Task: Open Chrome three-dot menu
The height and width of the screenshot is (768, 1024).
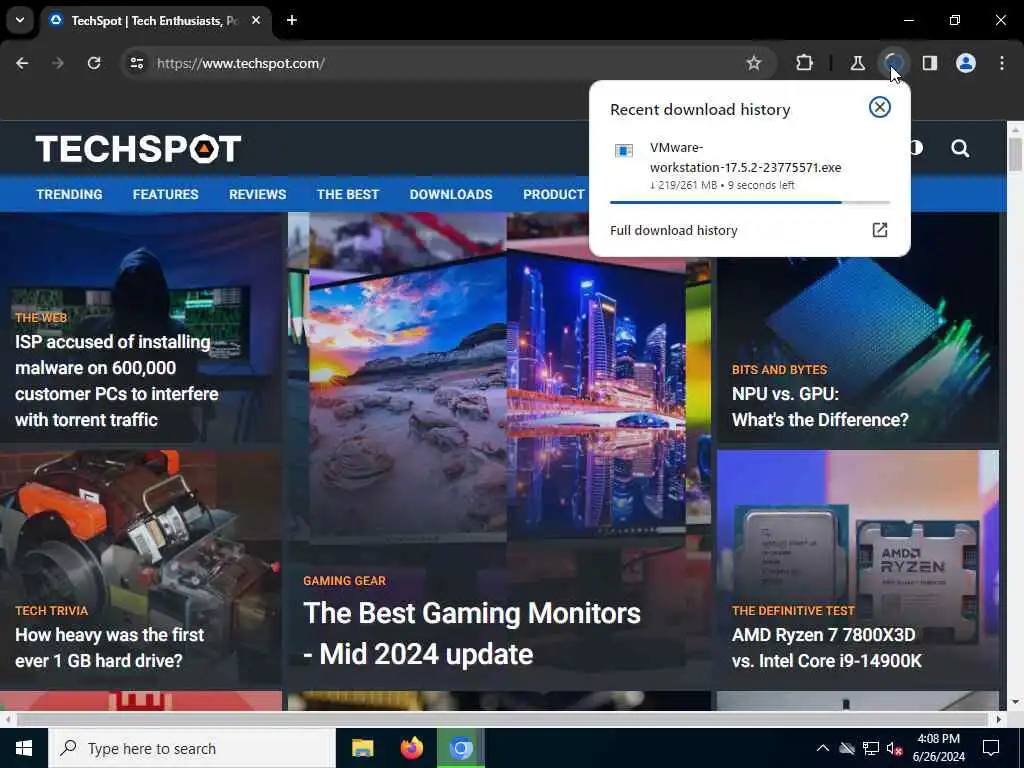Action: 1002,63
